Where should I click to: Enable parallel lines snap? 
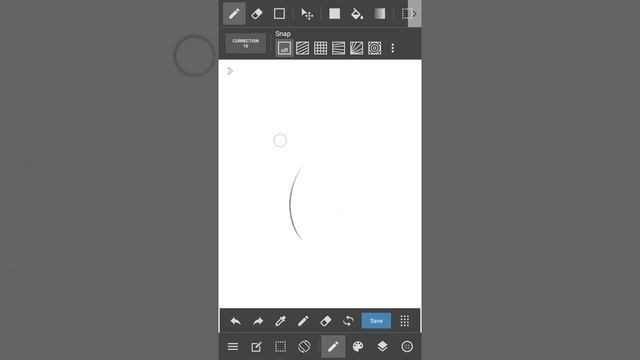point(302,48)
